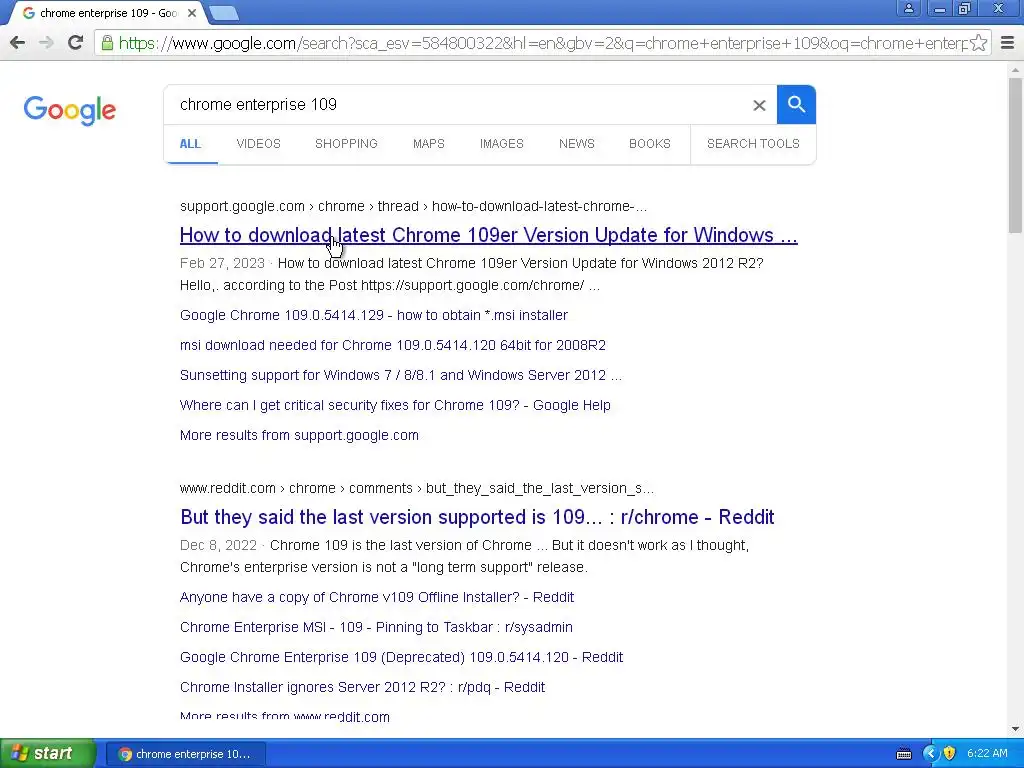Switch to the NEWS tab
The image size is (1024, 768).
point(577,144)
